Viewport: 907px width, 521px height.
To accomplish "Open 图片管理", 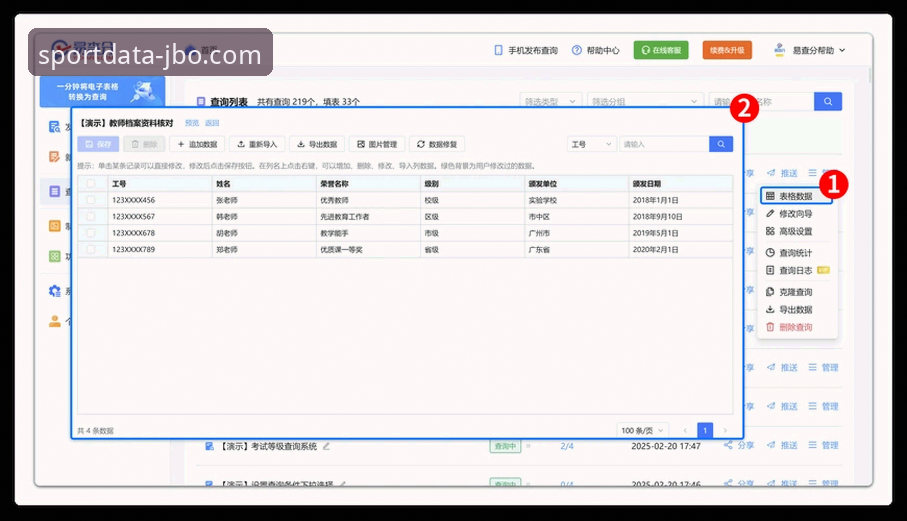I will pos(377,144).
